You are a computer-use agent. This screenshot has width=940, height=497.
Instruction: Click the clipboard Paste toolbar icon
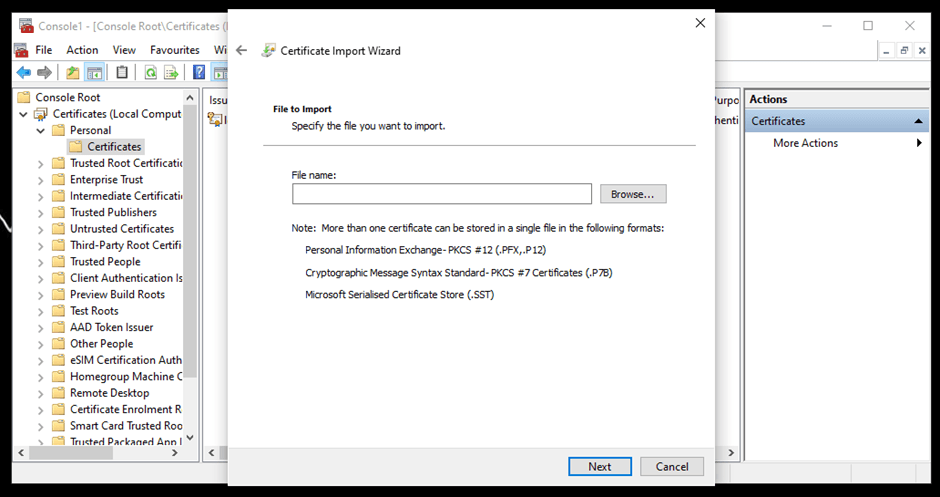pos(122,73)
